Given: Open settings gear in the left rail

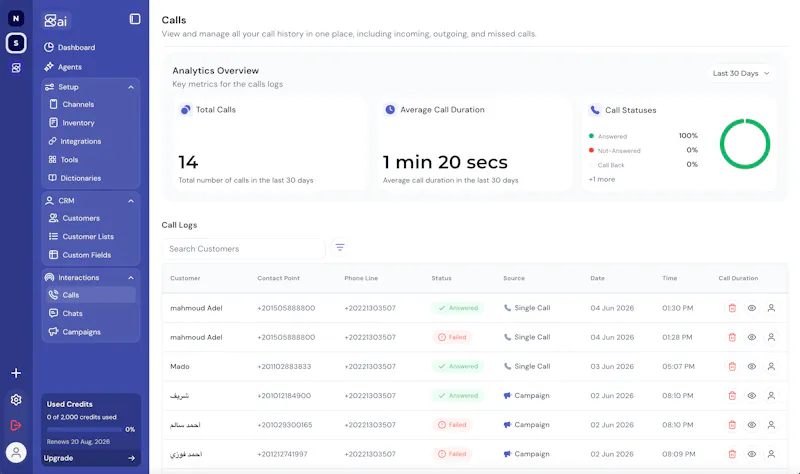Looking at the screenshot, I should click(x=16, y=400).
